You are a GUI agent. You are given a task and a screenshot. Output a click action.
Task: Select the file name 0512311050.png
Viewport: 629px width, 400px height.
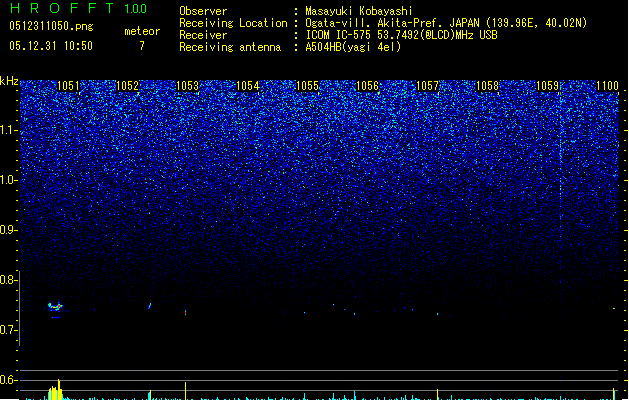(51, 26)
